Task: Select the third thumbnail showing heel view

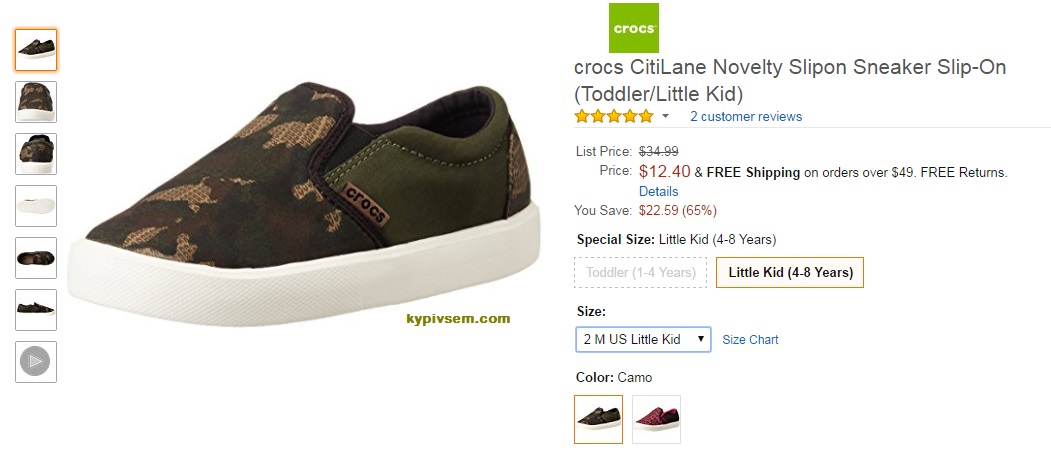Action: (36, 154)
